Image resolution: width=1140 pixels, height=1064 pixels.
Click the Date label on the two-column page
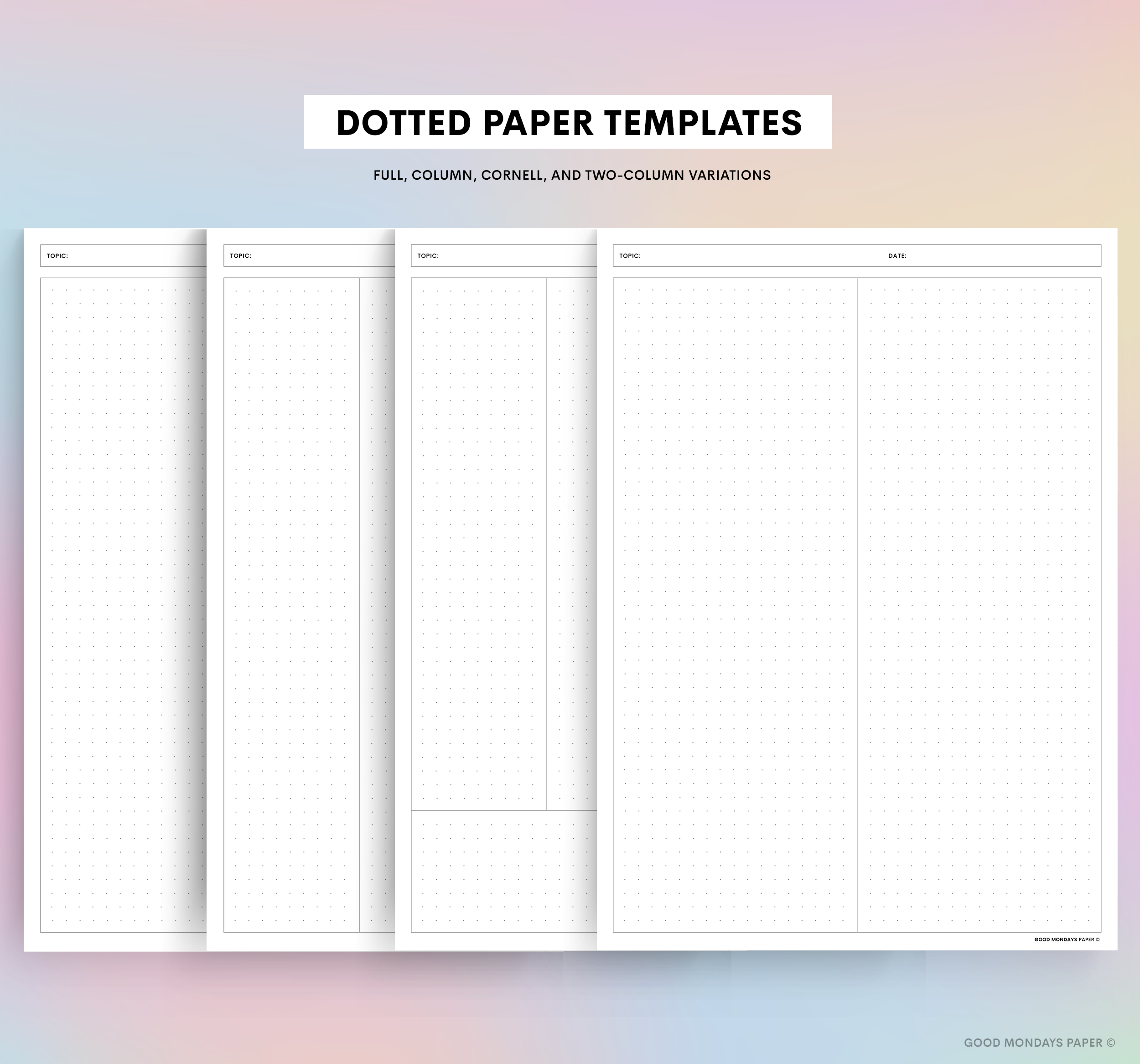pyautogui.click(x=897, y=256)
